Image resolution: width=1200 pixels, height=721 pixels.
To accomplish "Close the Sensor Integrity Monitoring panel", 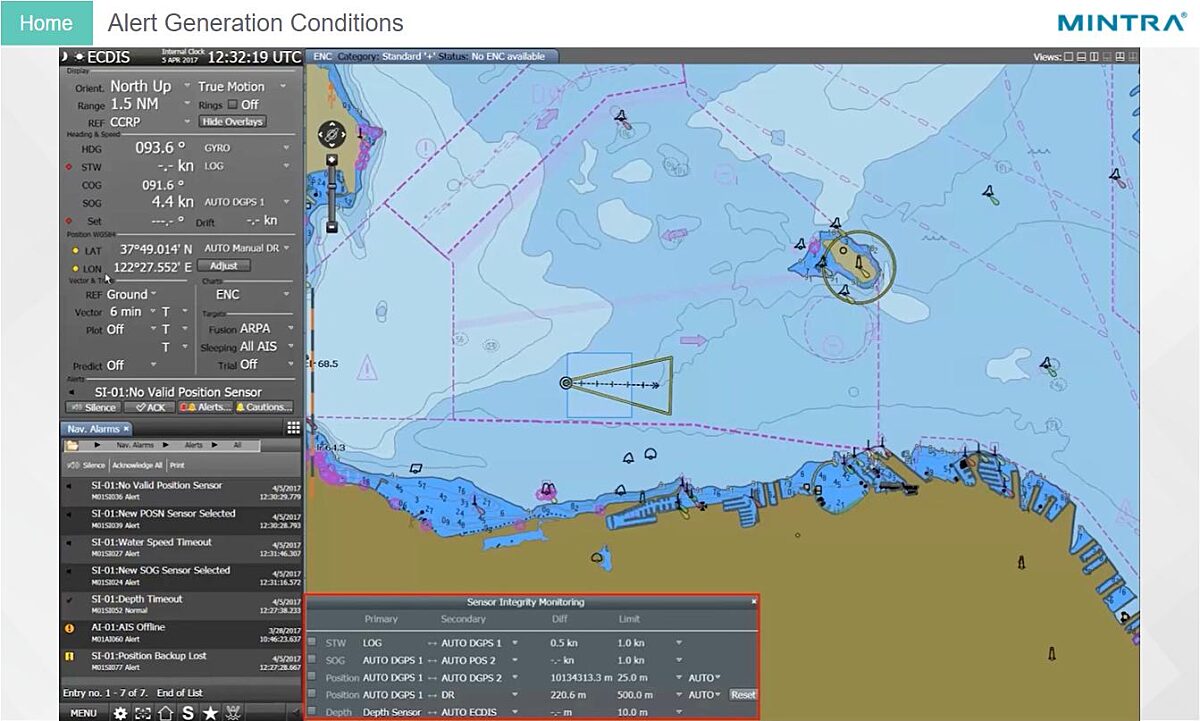I will (754, 602).
